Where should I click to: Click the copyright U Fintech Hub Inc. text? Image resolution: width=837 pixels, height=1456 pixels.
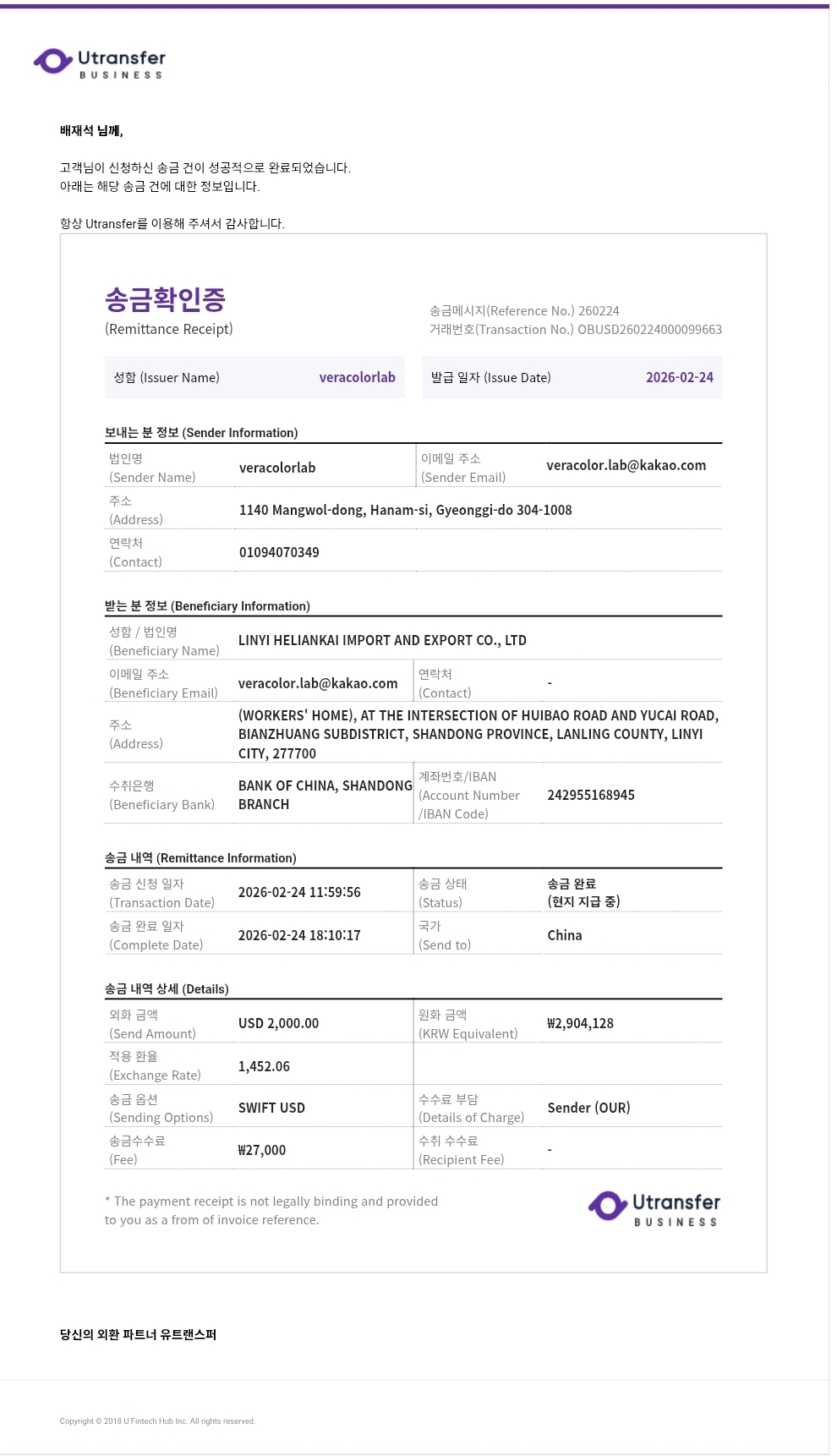tap(157, 1421)
